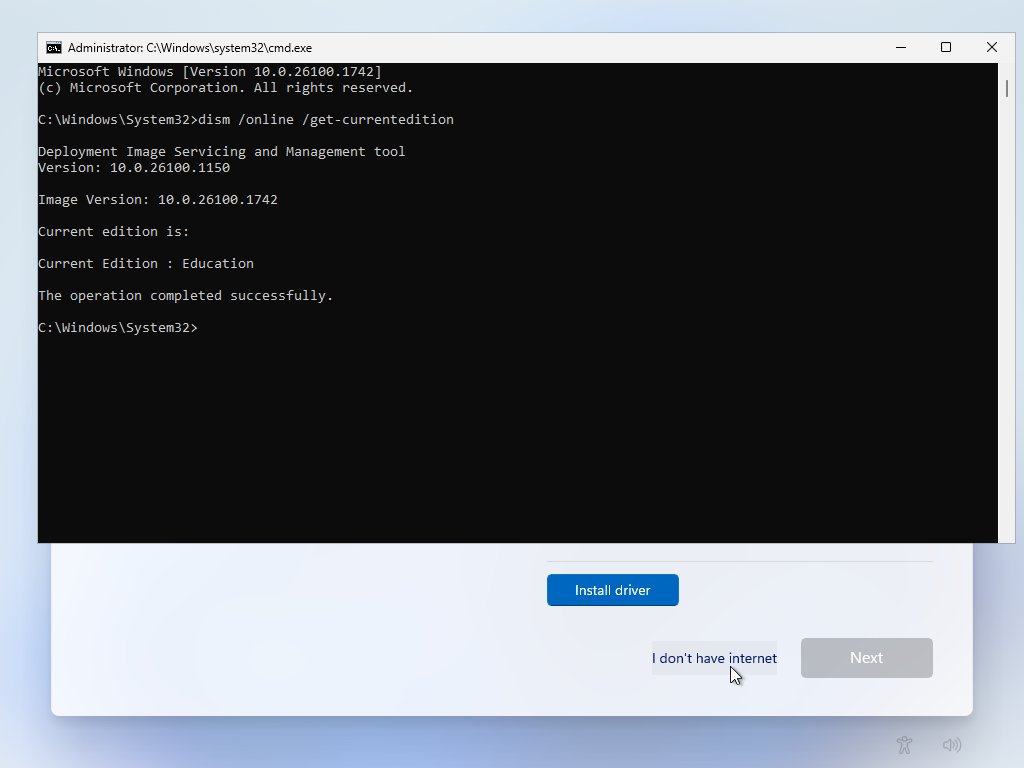
Task: Click the "I don't have internet" link
Action: point(714,658)
